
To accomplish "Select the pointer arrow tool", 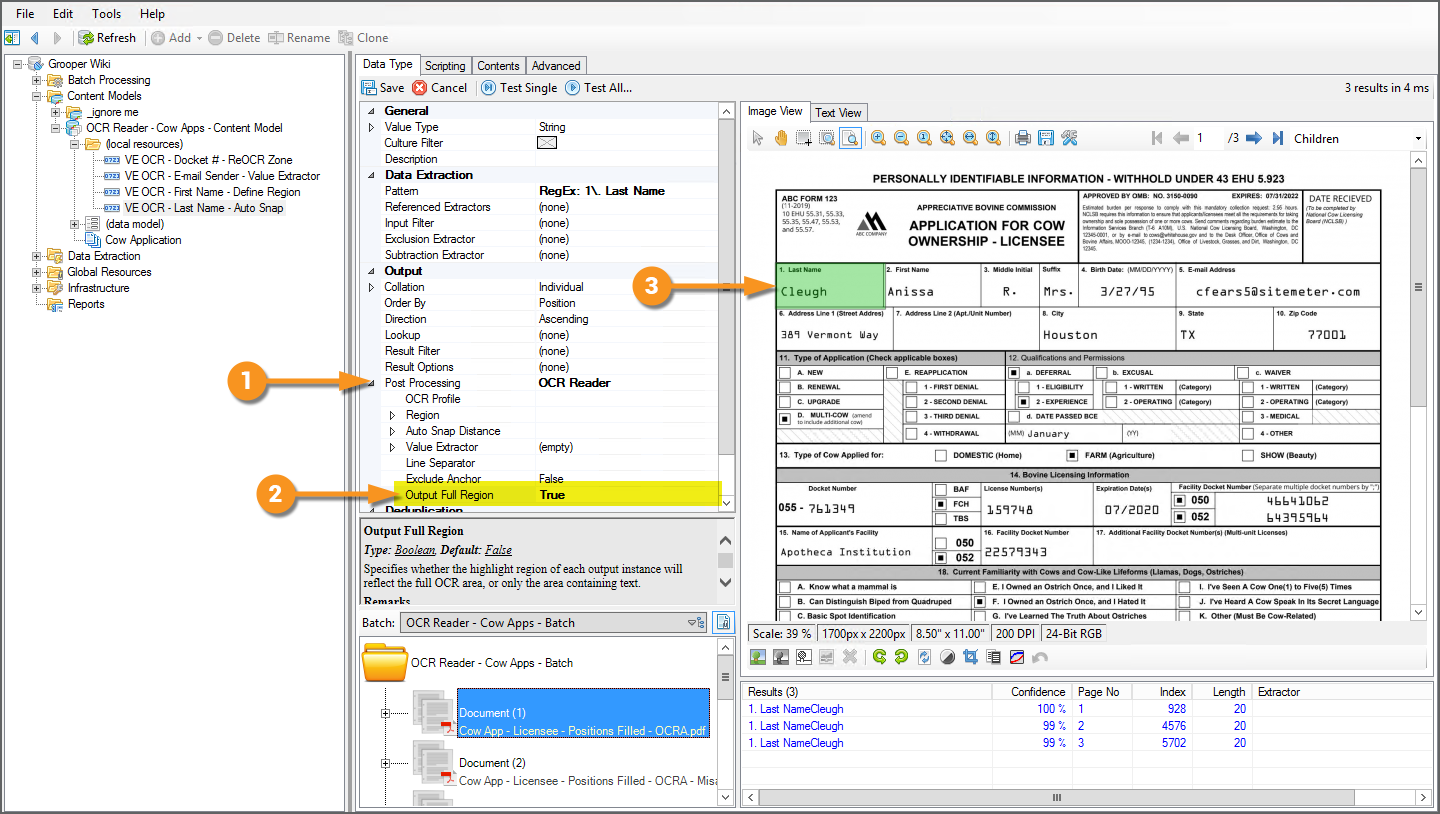I will pos(758,138).
